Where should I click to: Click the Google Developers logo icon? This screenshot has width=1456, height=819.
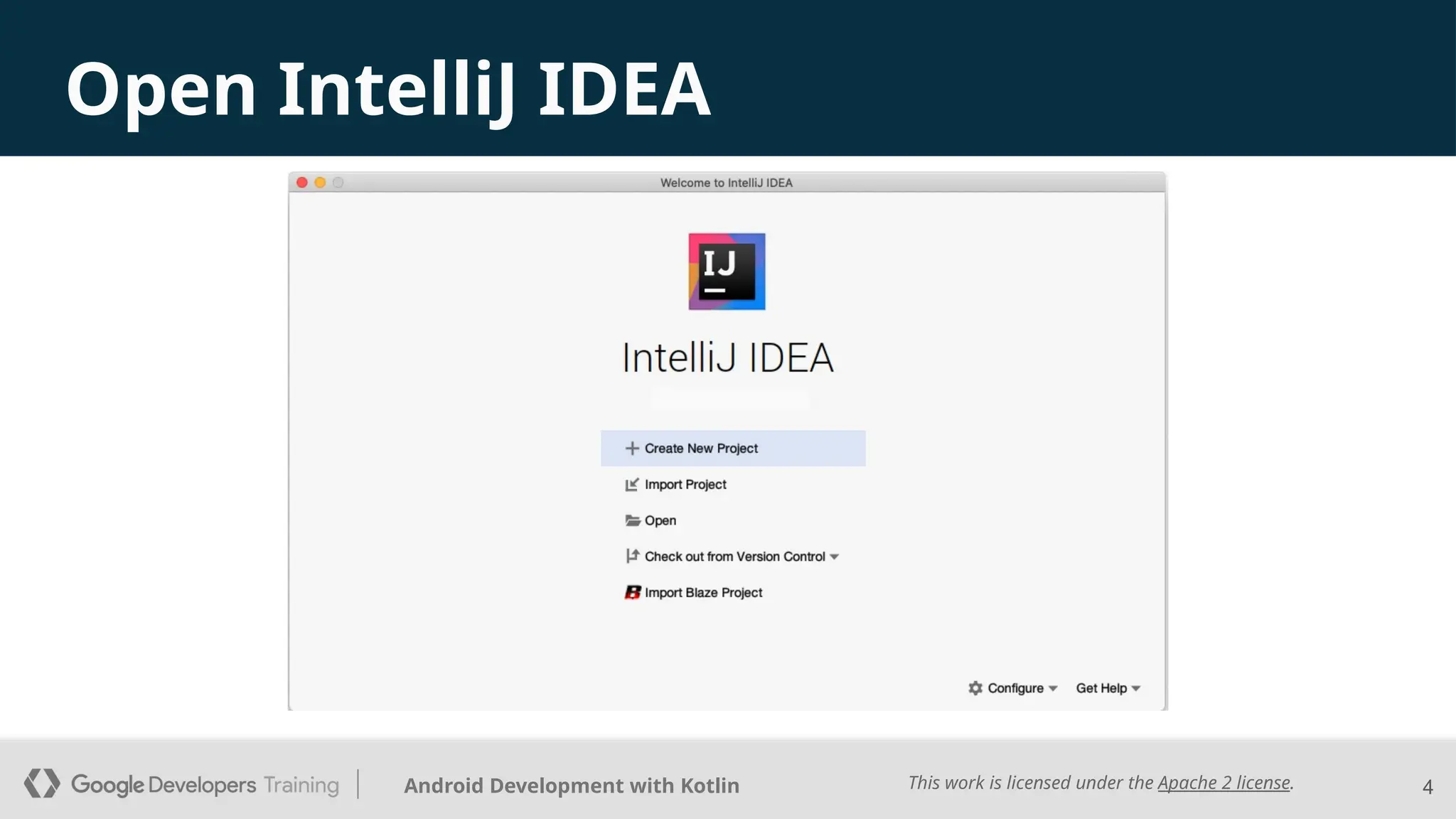42,783
